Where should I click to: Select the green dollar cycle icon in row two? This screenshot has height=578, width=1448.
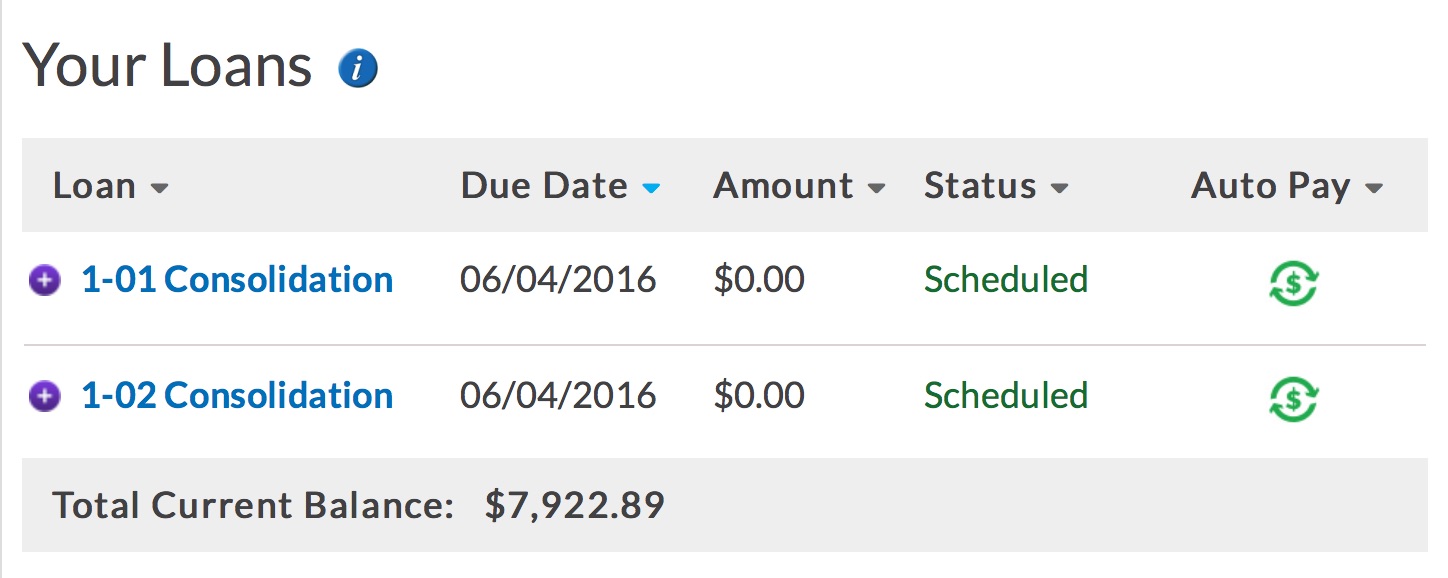click(1291, 398)
